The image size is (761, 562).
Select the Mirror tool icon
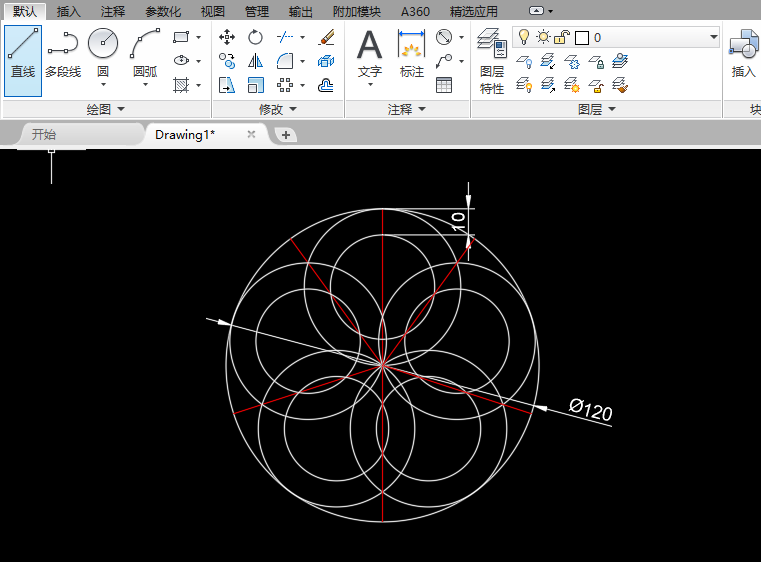(x=256, y=61)
